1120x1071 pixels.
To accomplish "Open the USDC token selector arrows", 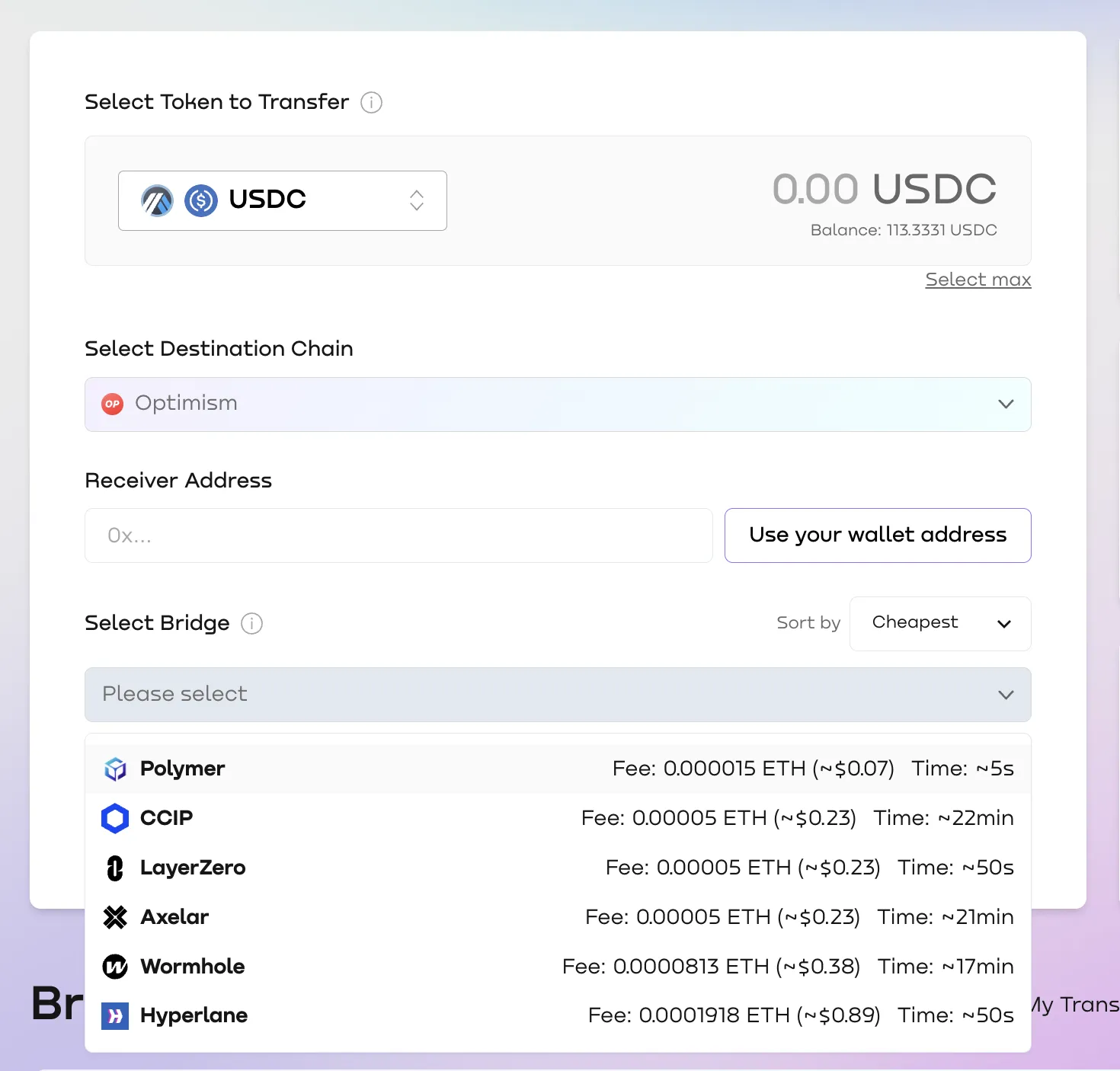I will pos(417,200).
